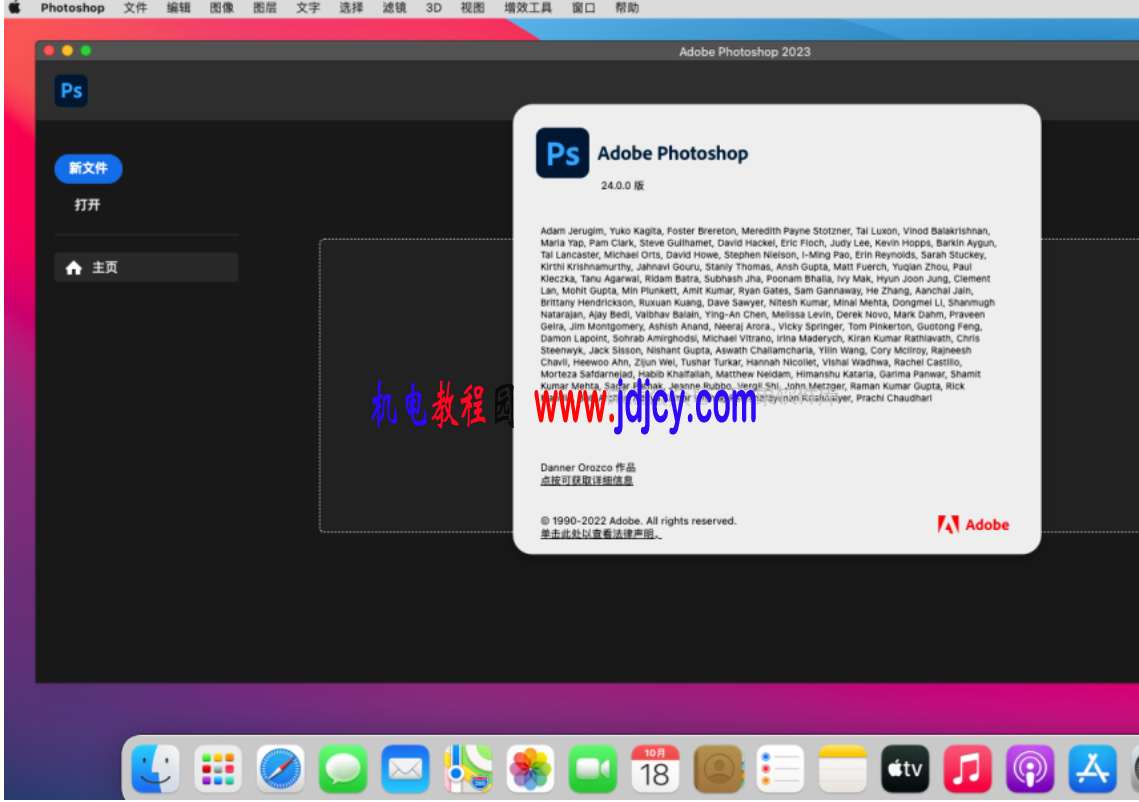1139x802 pixels.
Task: Click the home icon beside 主页
Action: click(73, 267)
